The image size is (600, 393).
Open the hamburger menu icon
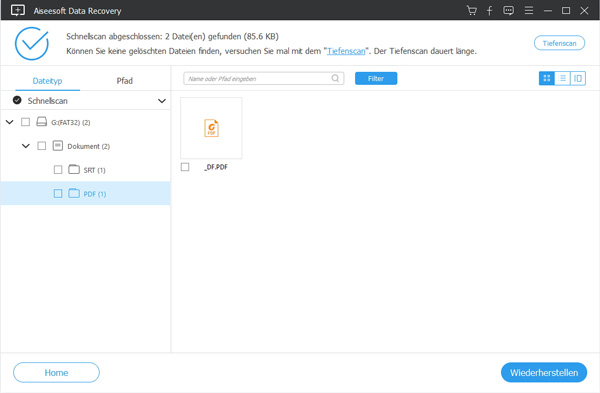coord(529,10)
